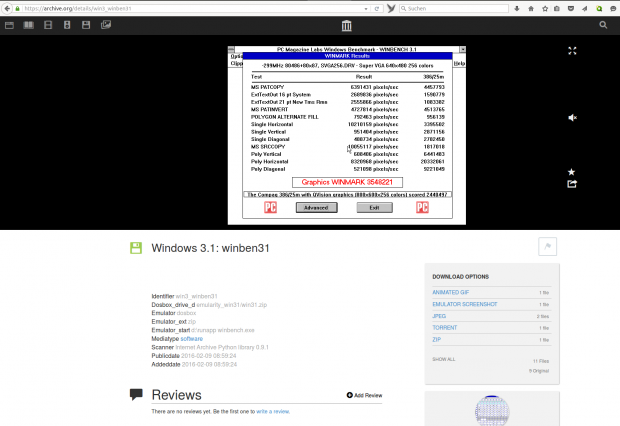Click the left PC logo in results dialog
The height and width of the screenshot is (426, 620).
click(x=270, y=207)
